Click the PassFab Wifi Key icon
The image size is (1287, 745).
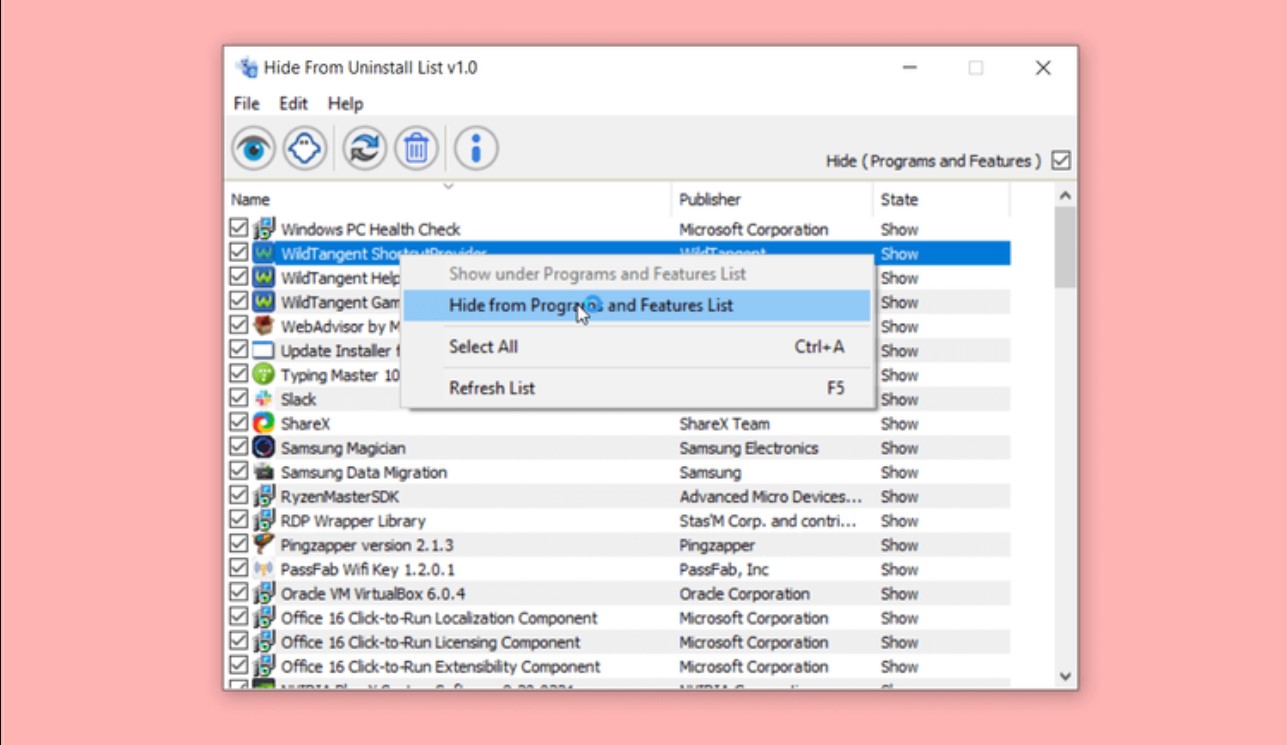point(263,569)
